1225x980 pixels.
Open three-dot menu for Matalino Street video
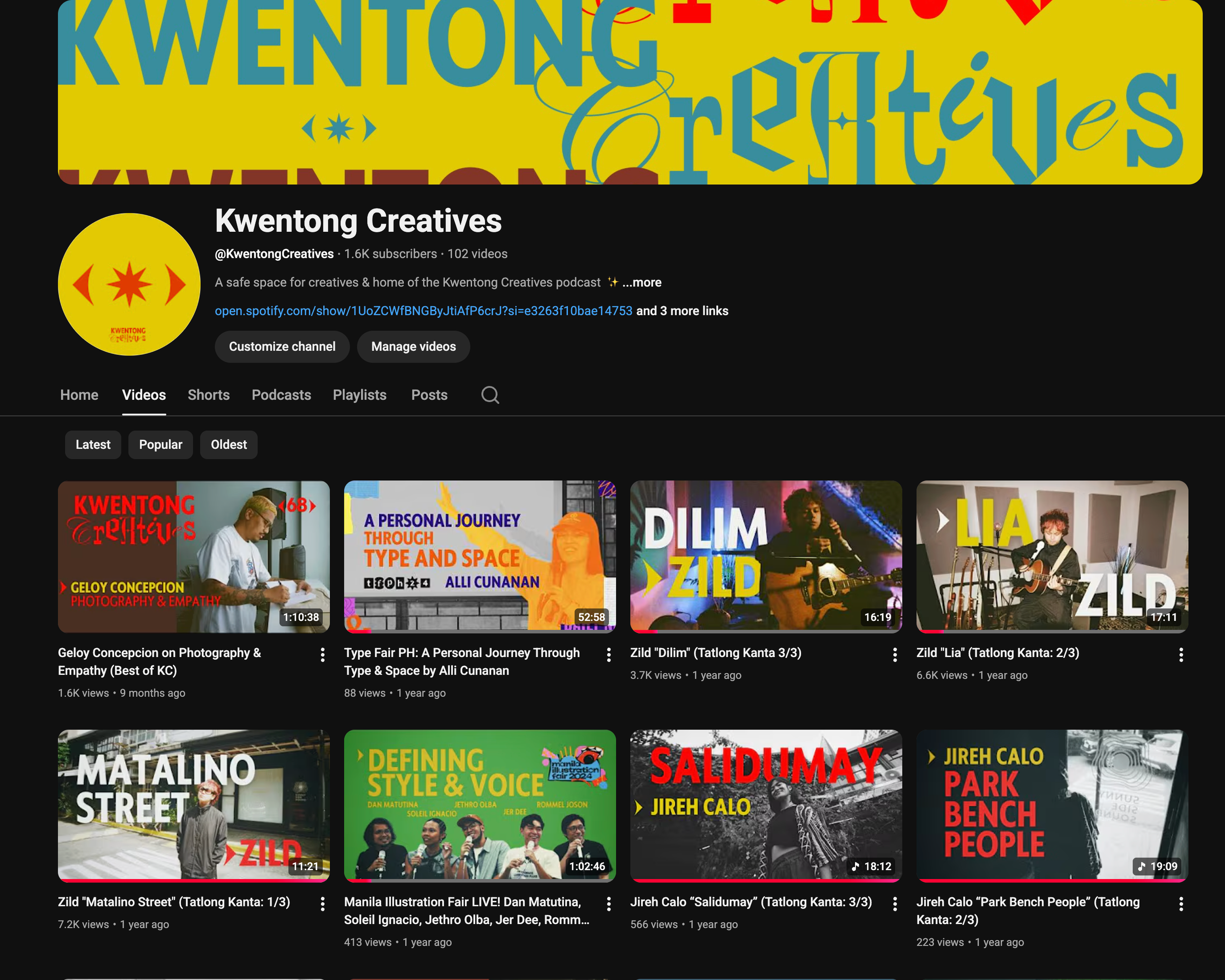pos(323,904)
